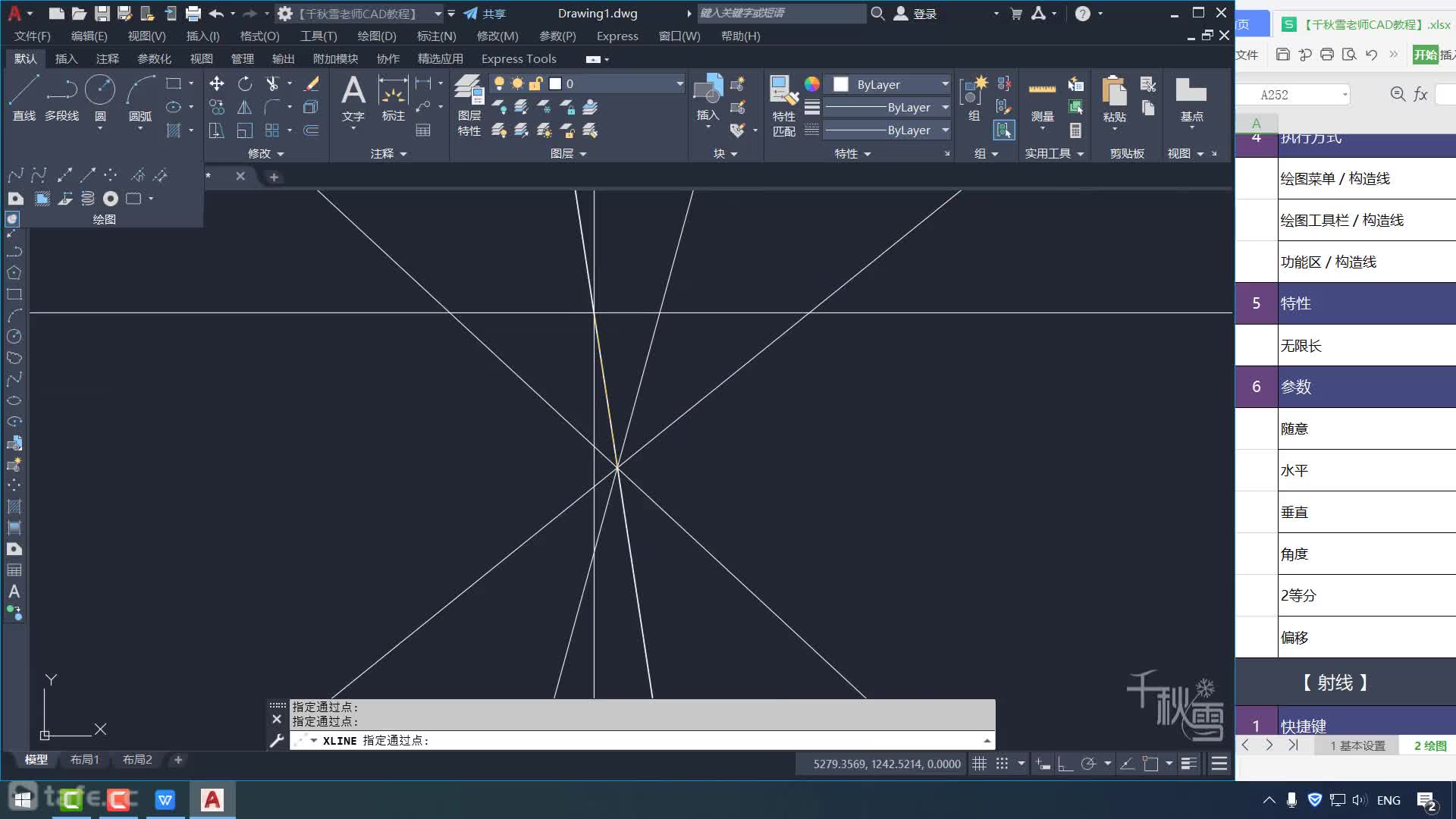1456x819 pixels.
Task: Expand the 修改 (Modify) panel
Action: click(265, 153)
